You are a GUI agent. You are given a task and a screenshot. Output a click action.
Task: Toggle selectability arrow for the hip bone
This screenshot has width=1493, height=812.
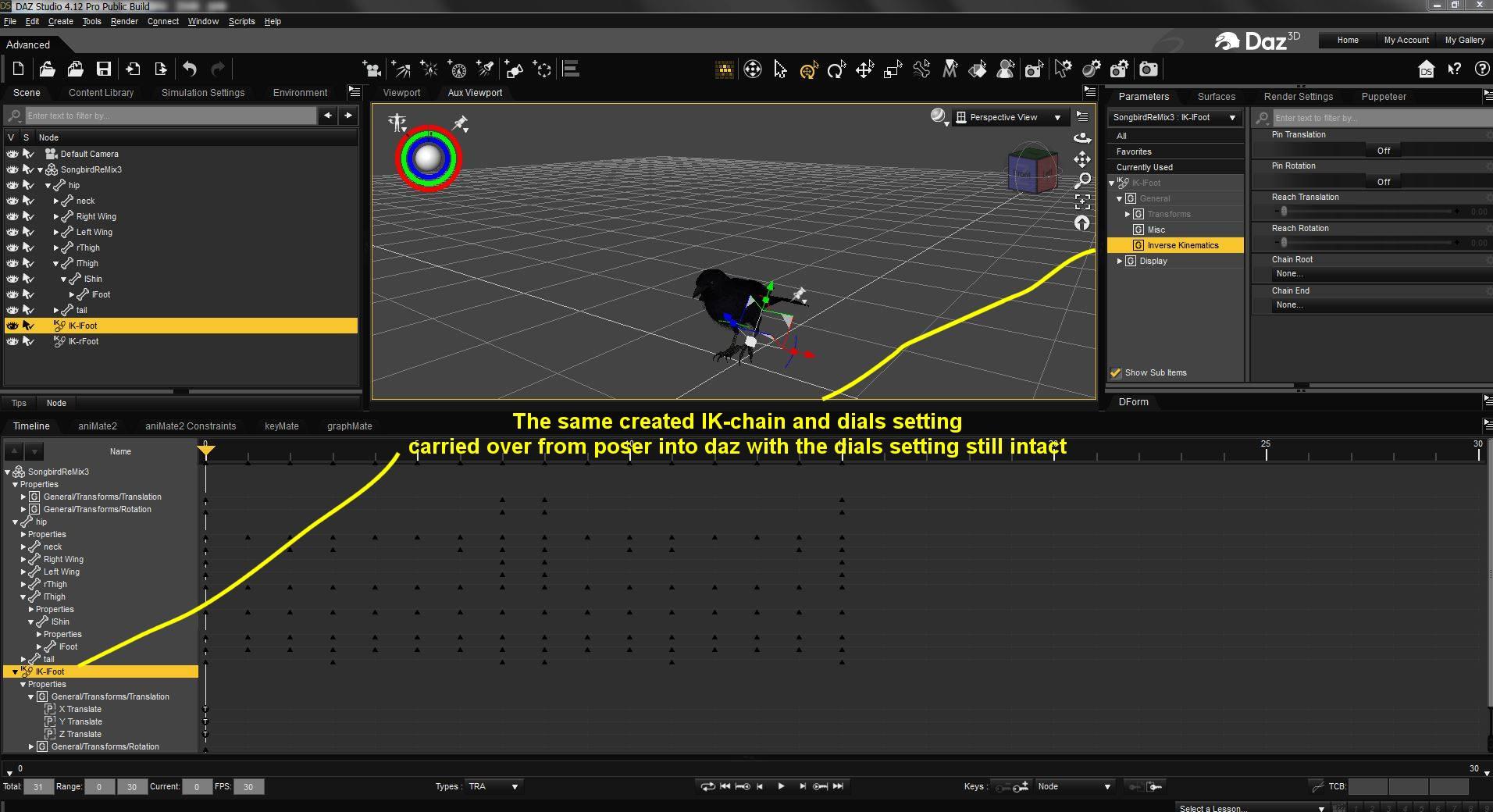click(x=28, y=185)
